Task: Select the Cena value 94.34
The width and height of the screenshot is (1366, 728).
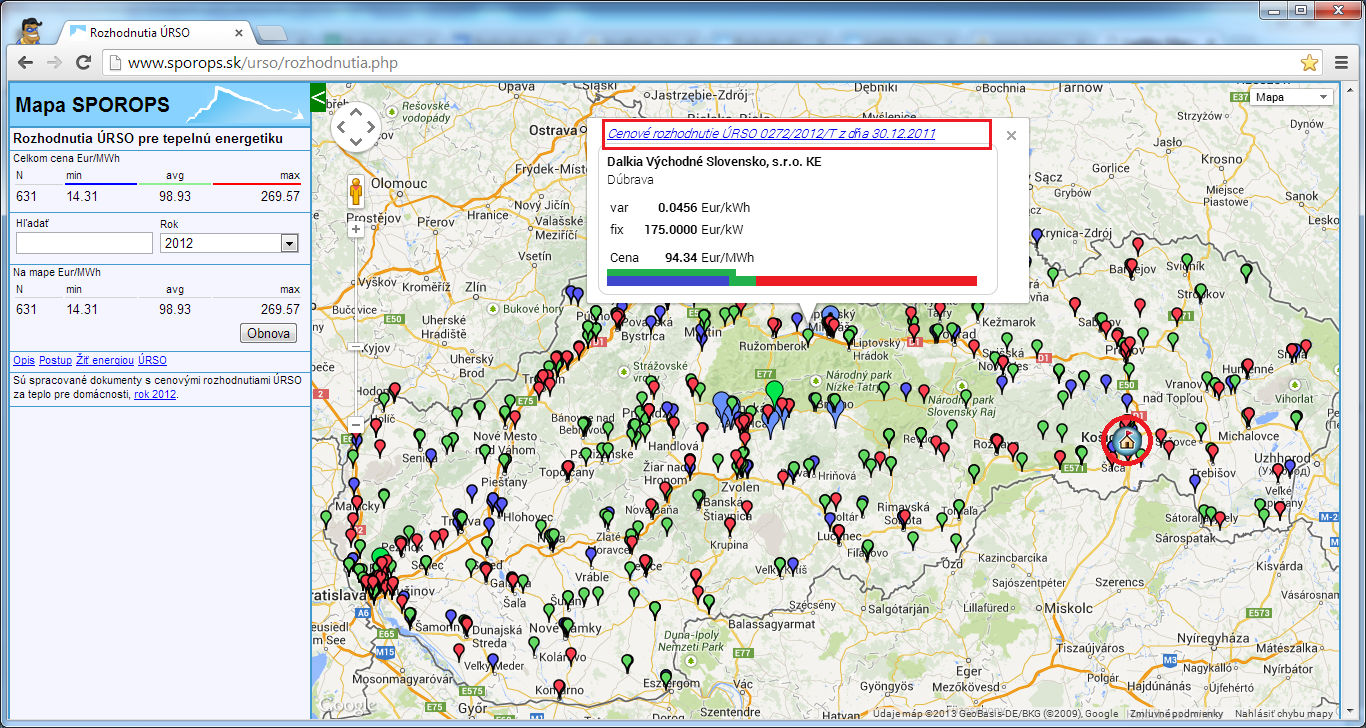Action: (681, 258)
